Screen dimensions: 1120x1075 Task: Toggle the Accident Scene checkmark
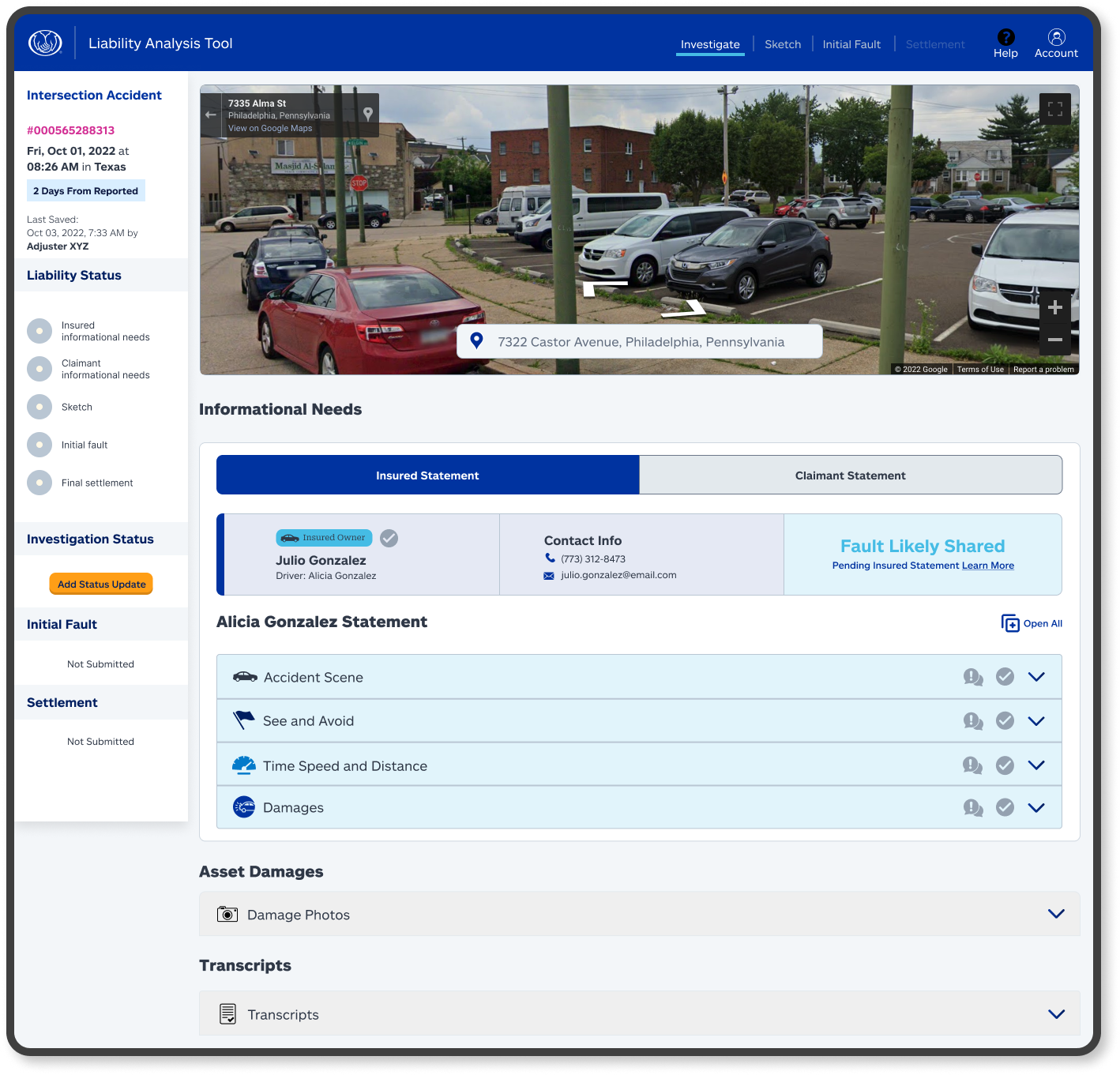point(1005,677)
